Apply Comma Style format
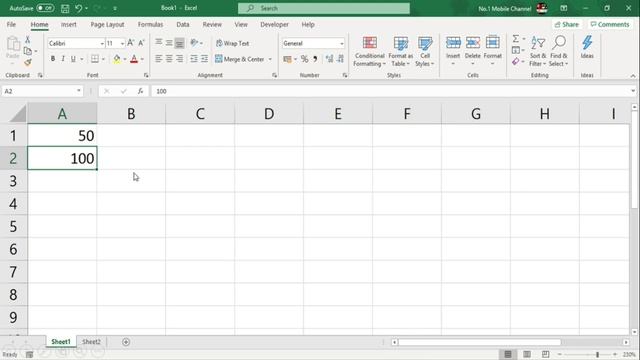Screen dimensions: 640x360 [x=315, y=59]
